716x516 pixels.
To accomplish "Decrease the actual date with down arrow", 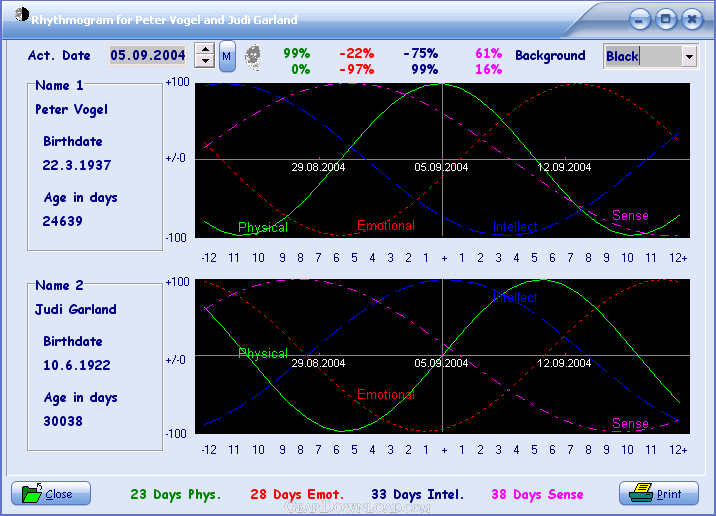I will [205, 62].
